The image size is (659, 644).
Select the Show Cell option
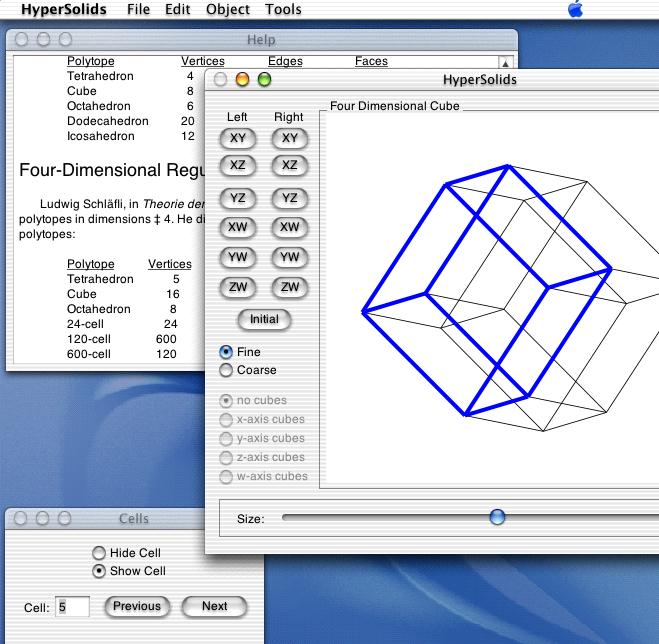98,571
